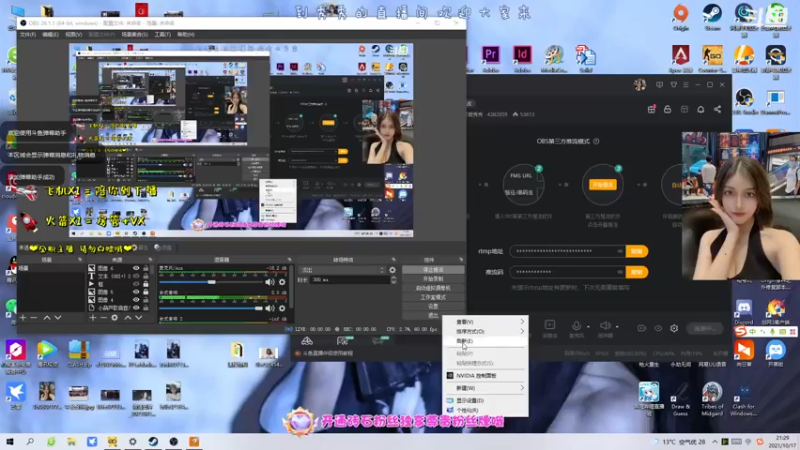The height and width of the screenshot is (450, 800).
Task: Remove selected scene with minus button in OBS Scenes panel
Action: [x=34, y=317]
